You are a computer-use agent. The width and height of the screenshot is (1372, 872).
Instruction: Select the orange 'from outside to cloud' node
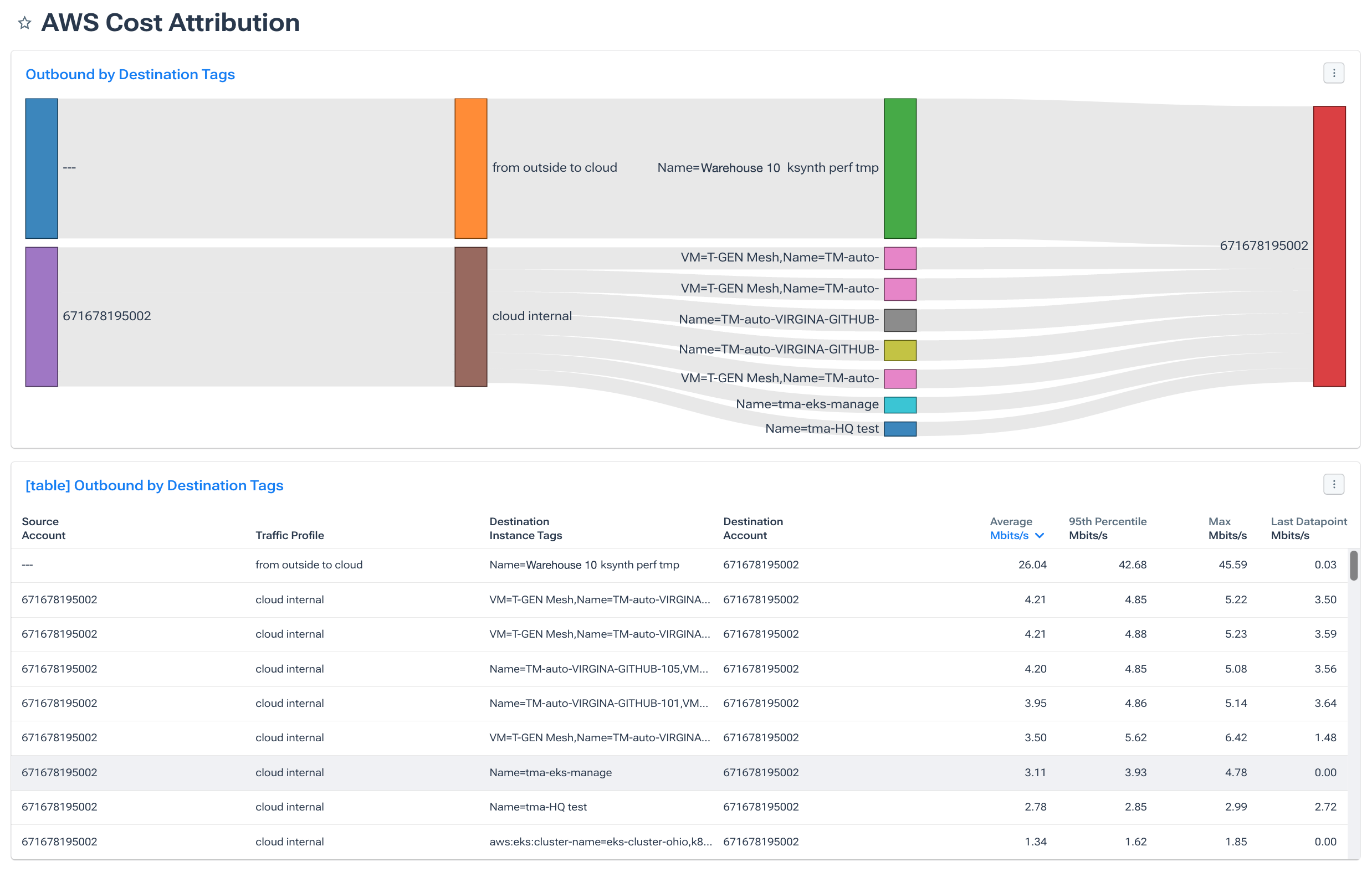(470, 167)
